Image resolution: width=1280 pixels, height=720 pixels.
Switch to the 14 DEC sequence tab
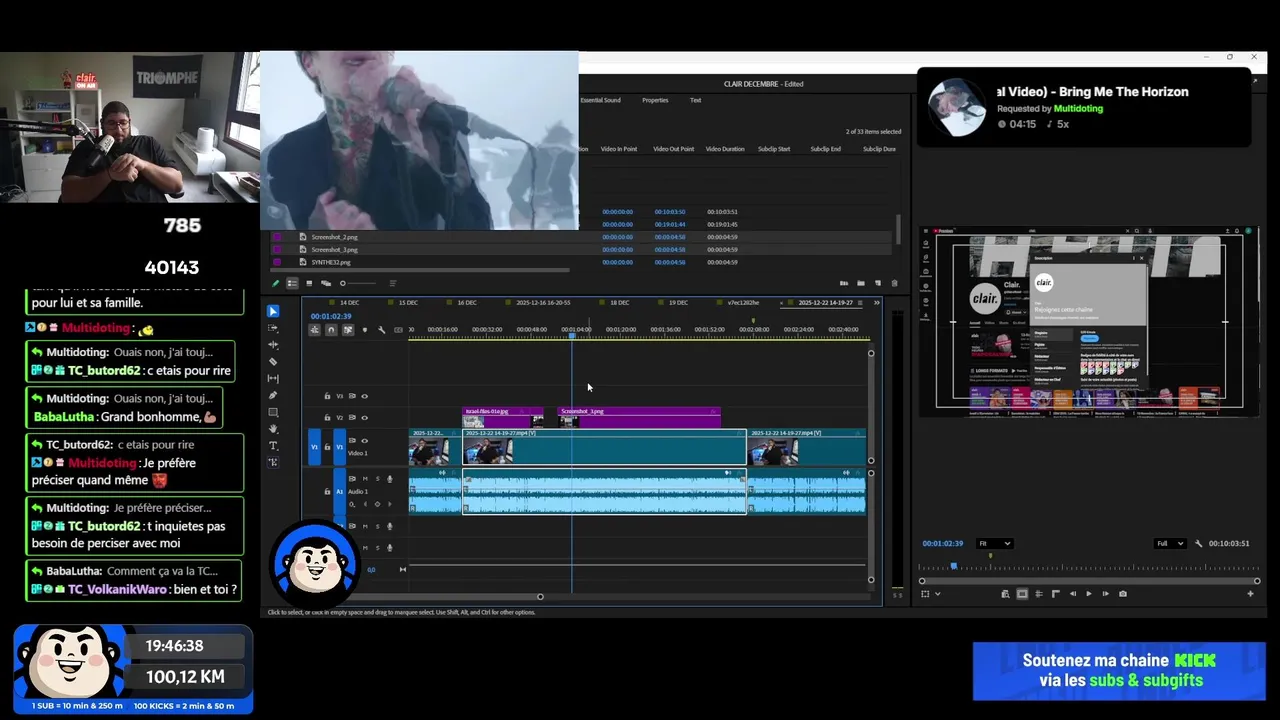tap(349, 302)
